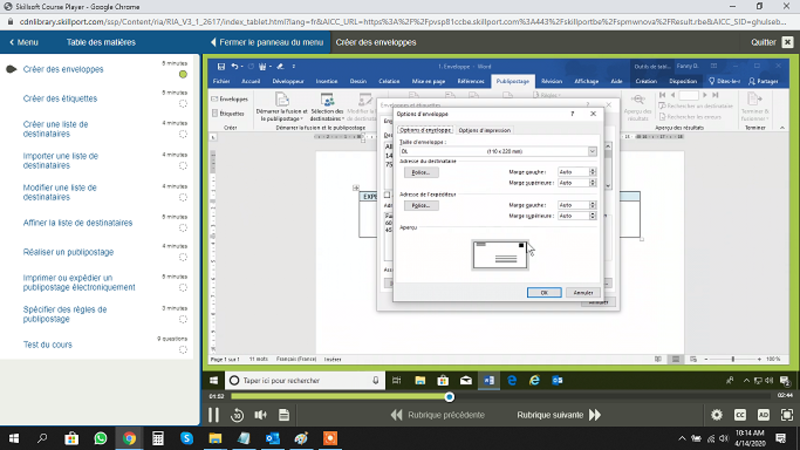The height and width of the screenshot is (450, 800).
Task: Open lesson Réaliser un publipostage
Action: [x=68, y=252]
